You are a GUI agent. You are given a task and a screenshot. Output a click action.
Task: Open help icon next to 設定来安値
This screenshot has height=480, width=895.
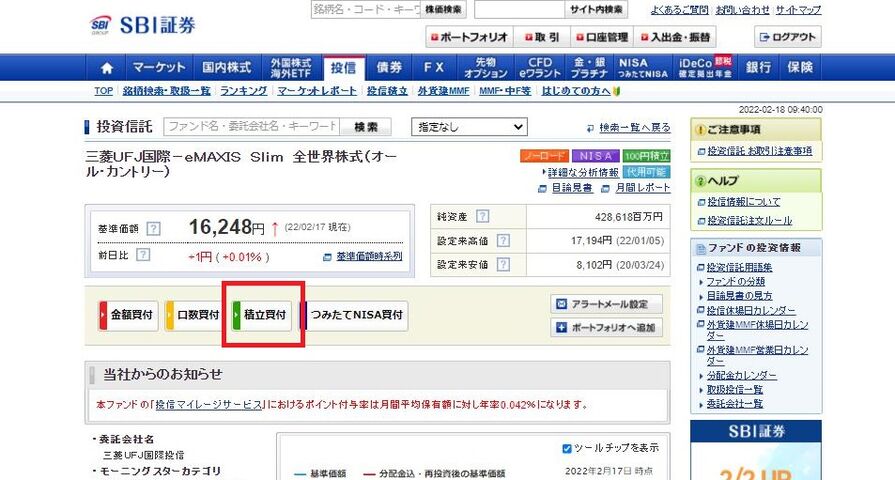point(503,264)
